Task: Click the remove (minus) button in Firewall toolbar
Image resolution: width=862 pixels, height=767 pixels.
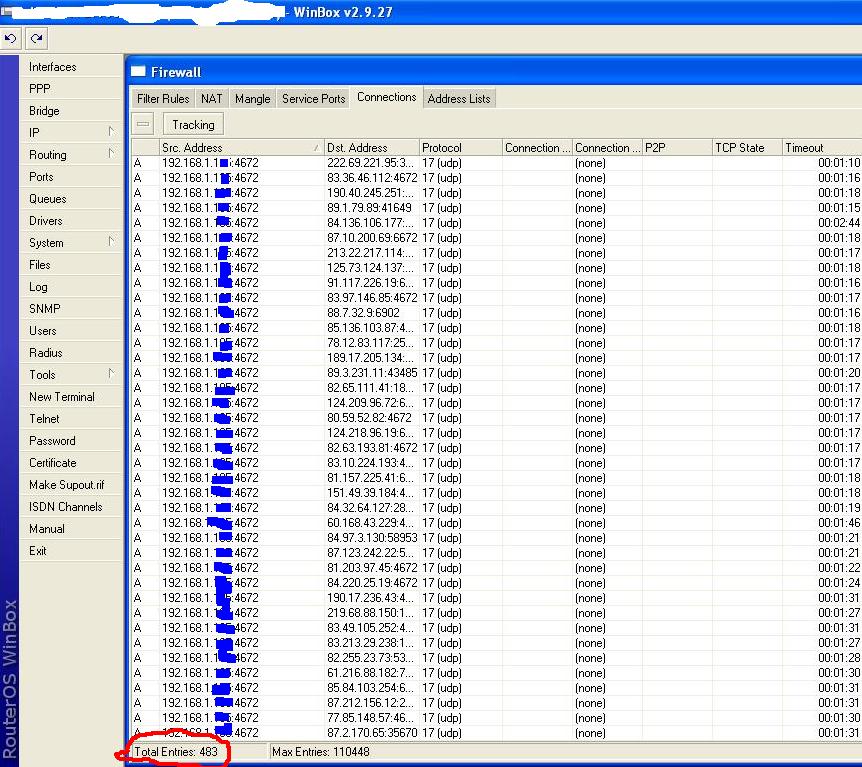Action: tap(143, 125)
